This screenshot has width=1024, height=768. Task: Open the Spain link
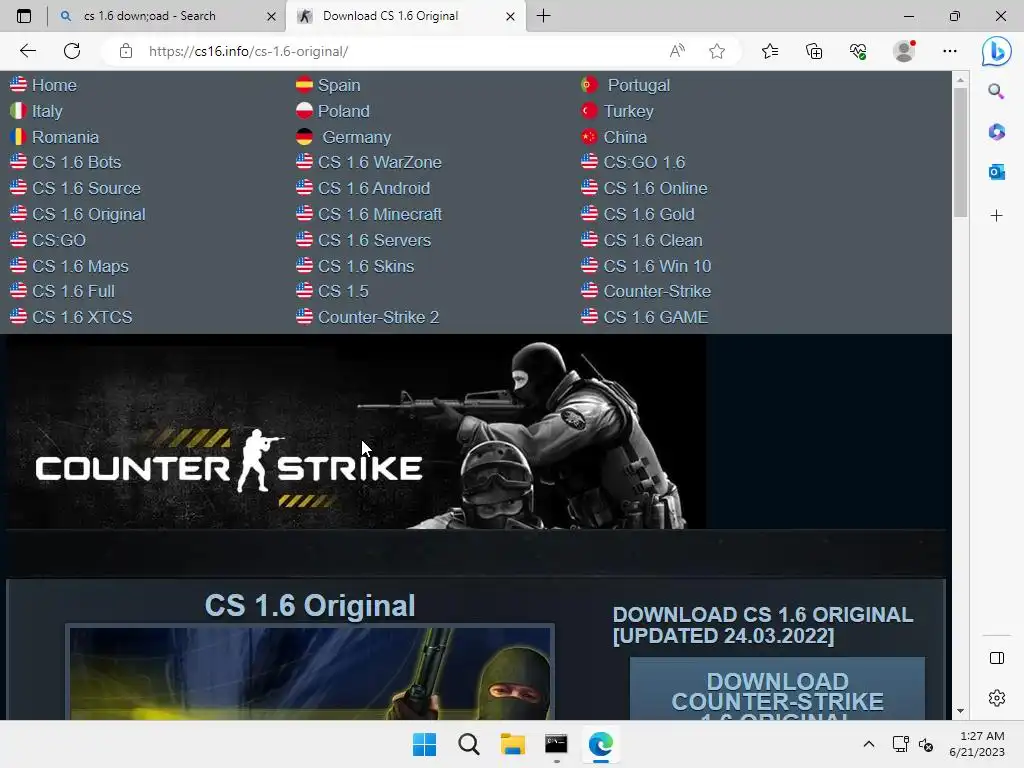(339, 85)
